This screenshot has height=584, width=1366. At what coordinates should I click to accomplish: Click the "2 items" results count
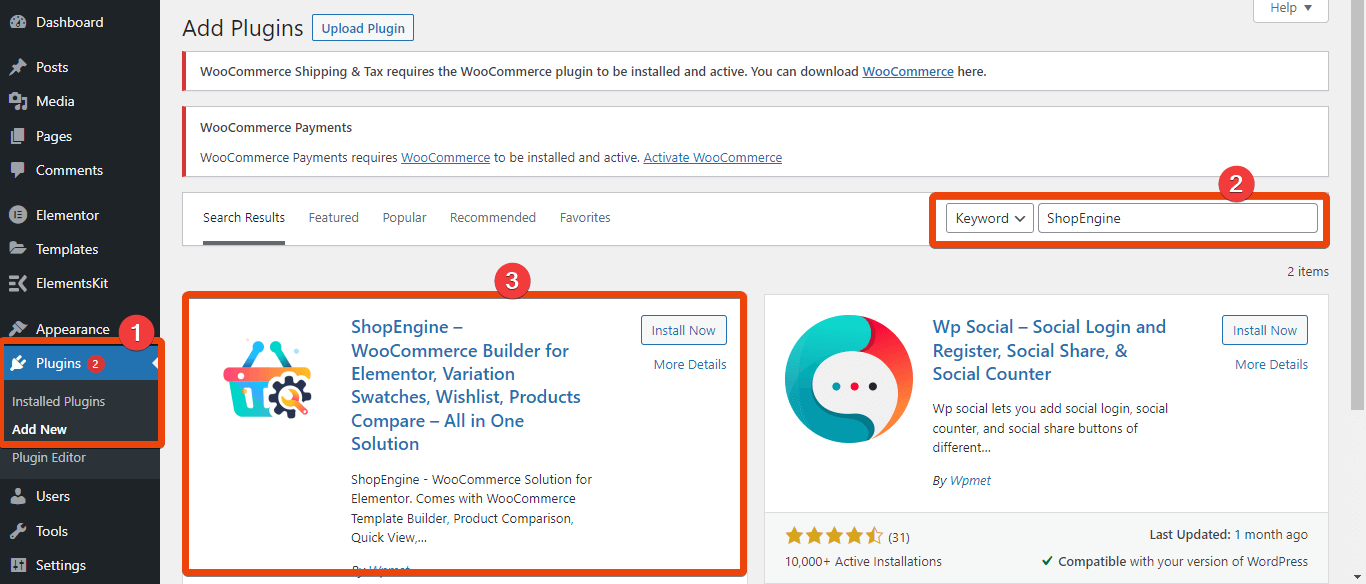point(1307,271)
